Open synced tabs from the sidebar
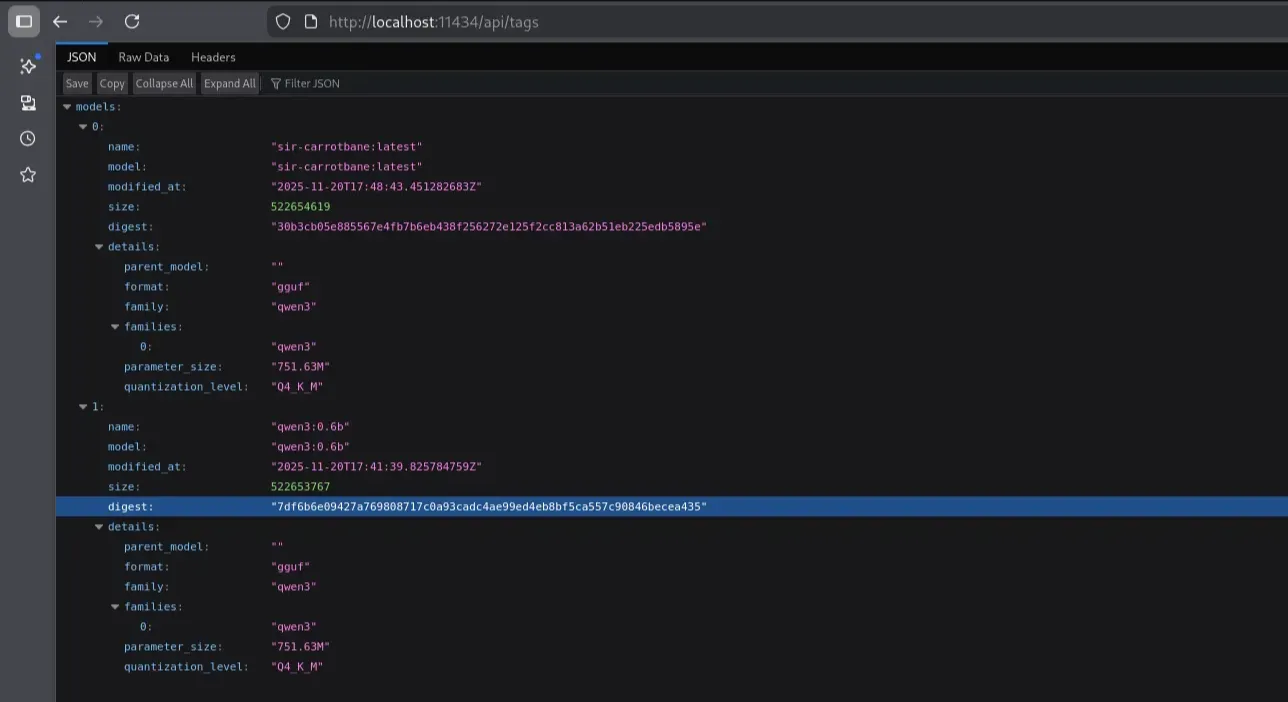 click(x=28, y=103)
